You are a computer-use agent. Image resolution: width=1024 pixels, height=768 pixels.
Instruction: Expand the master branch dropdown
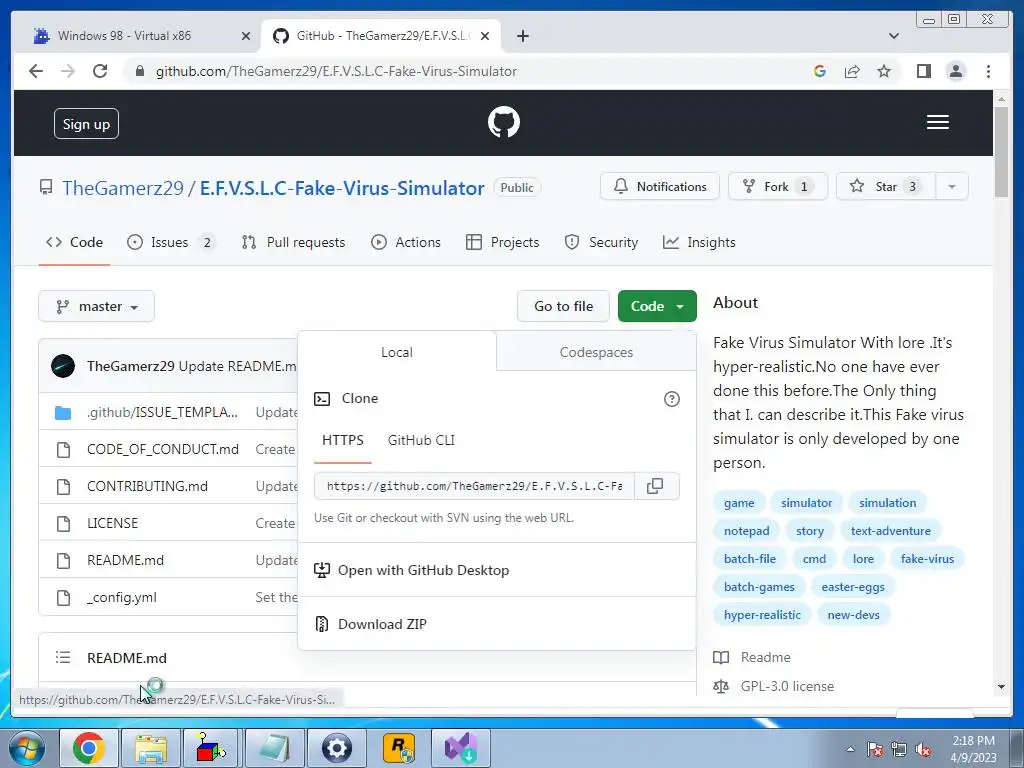97,306
